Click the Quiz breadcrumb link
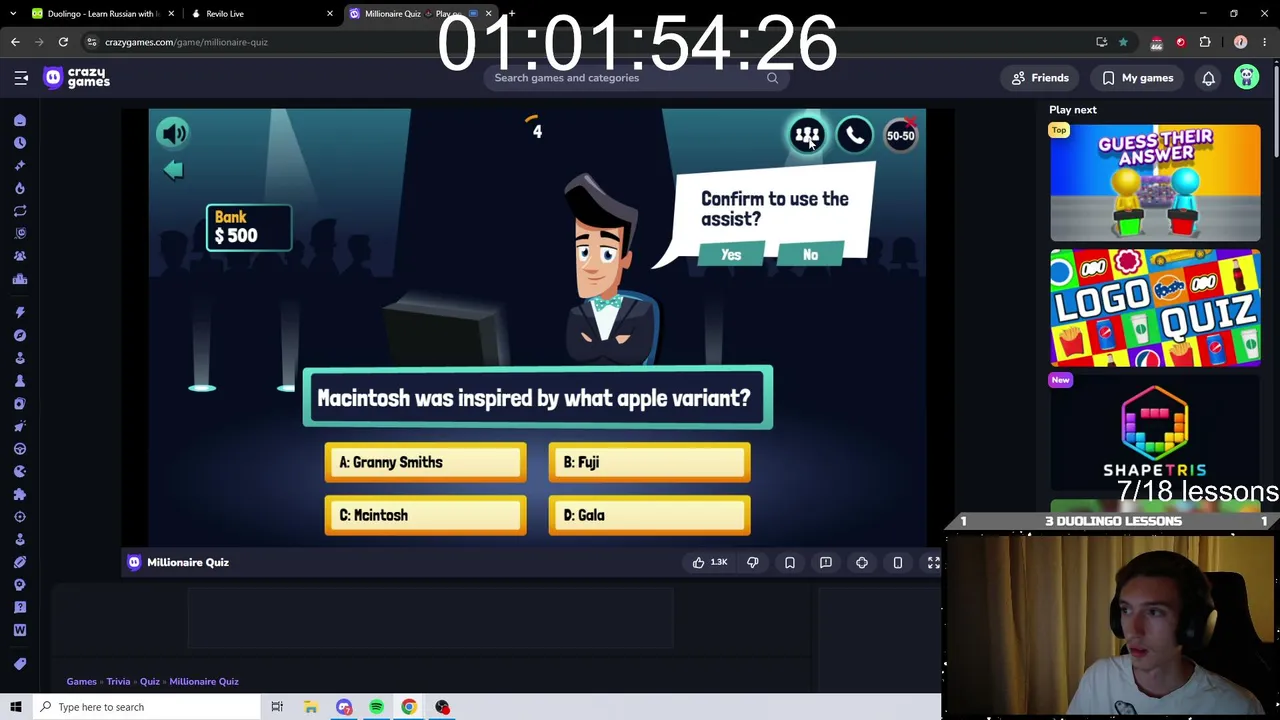 [149, 681]
